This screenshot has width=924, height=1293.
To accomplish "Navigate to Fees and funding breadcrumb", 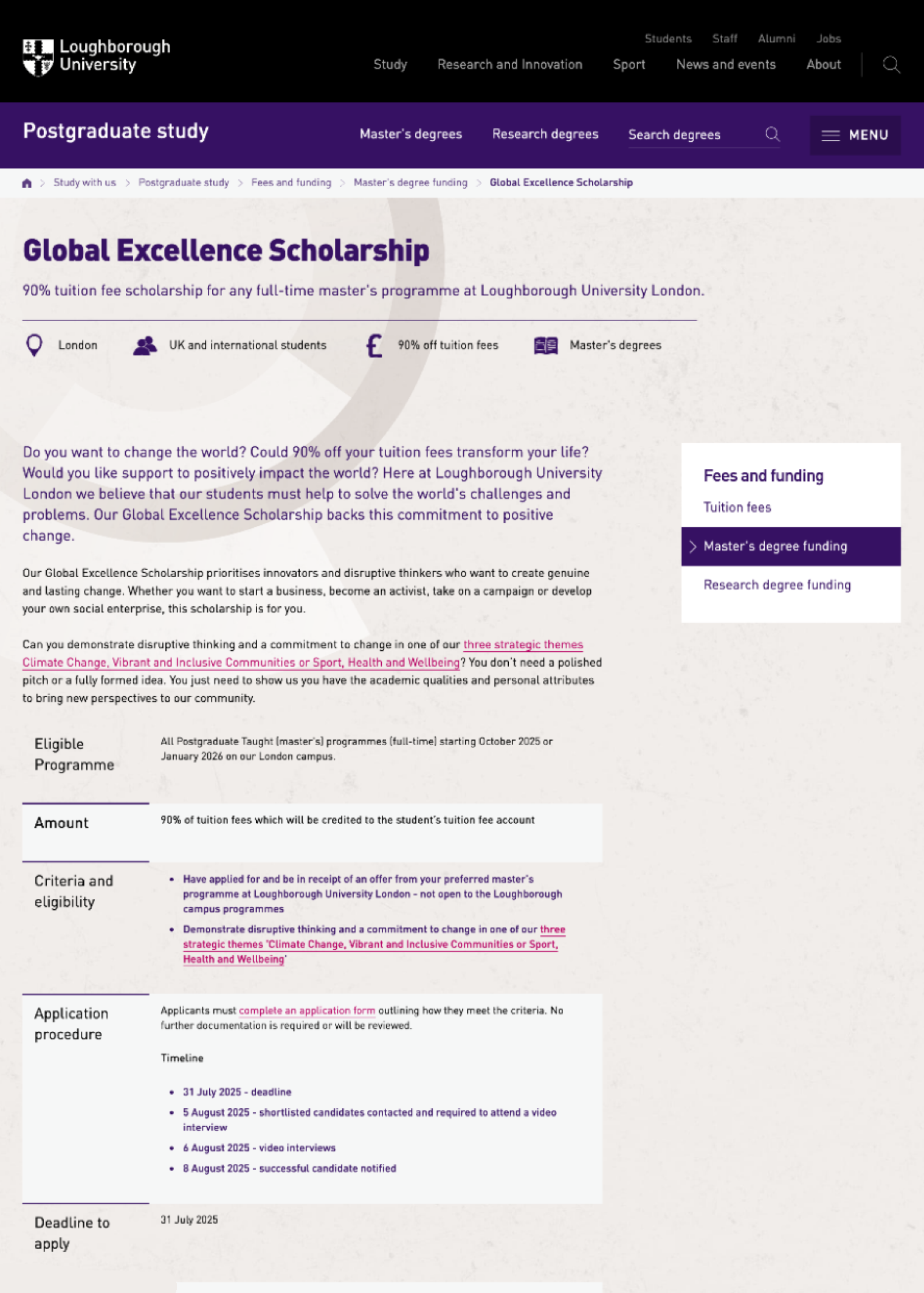I will (x=291, y=182).
